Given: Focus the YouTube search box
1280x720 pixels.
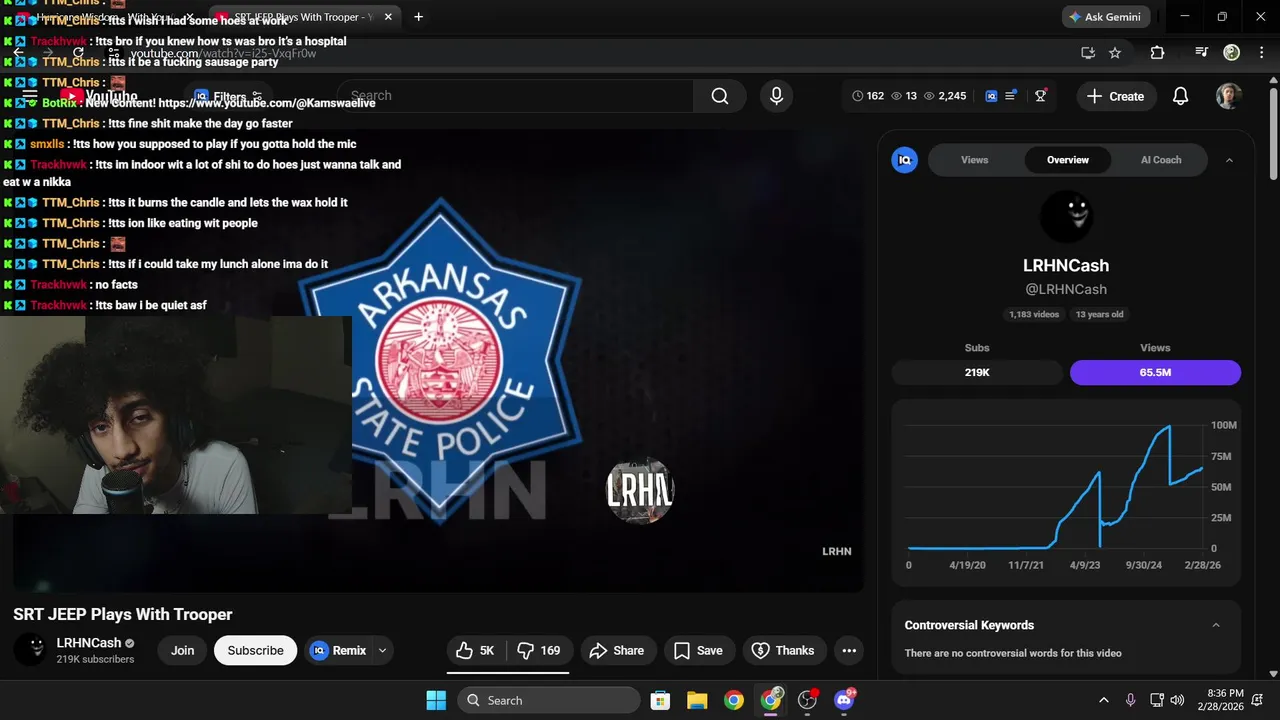Looking at the screenshot, I should (515, 96).
